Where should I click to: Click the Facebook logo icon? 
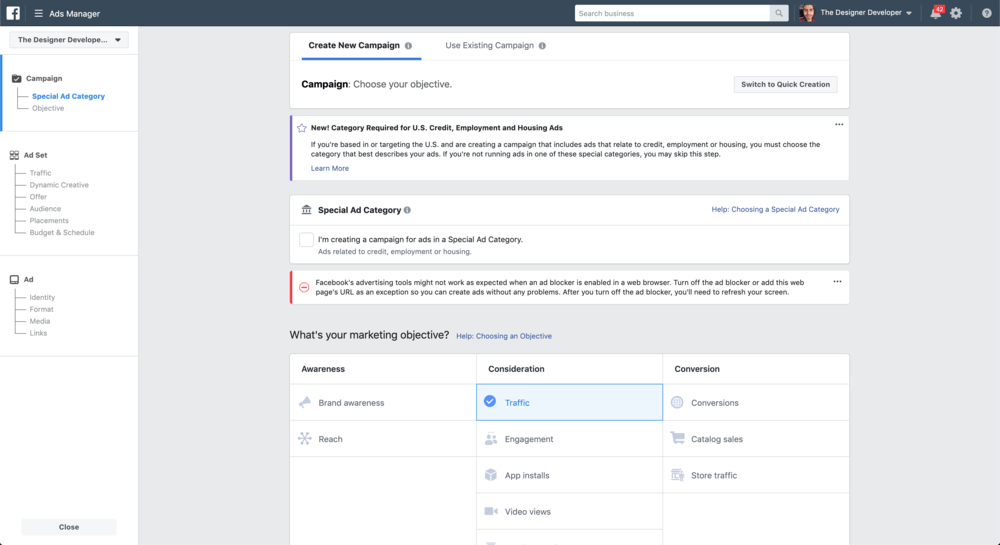(13, 13)
